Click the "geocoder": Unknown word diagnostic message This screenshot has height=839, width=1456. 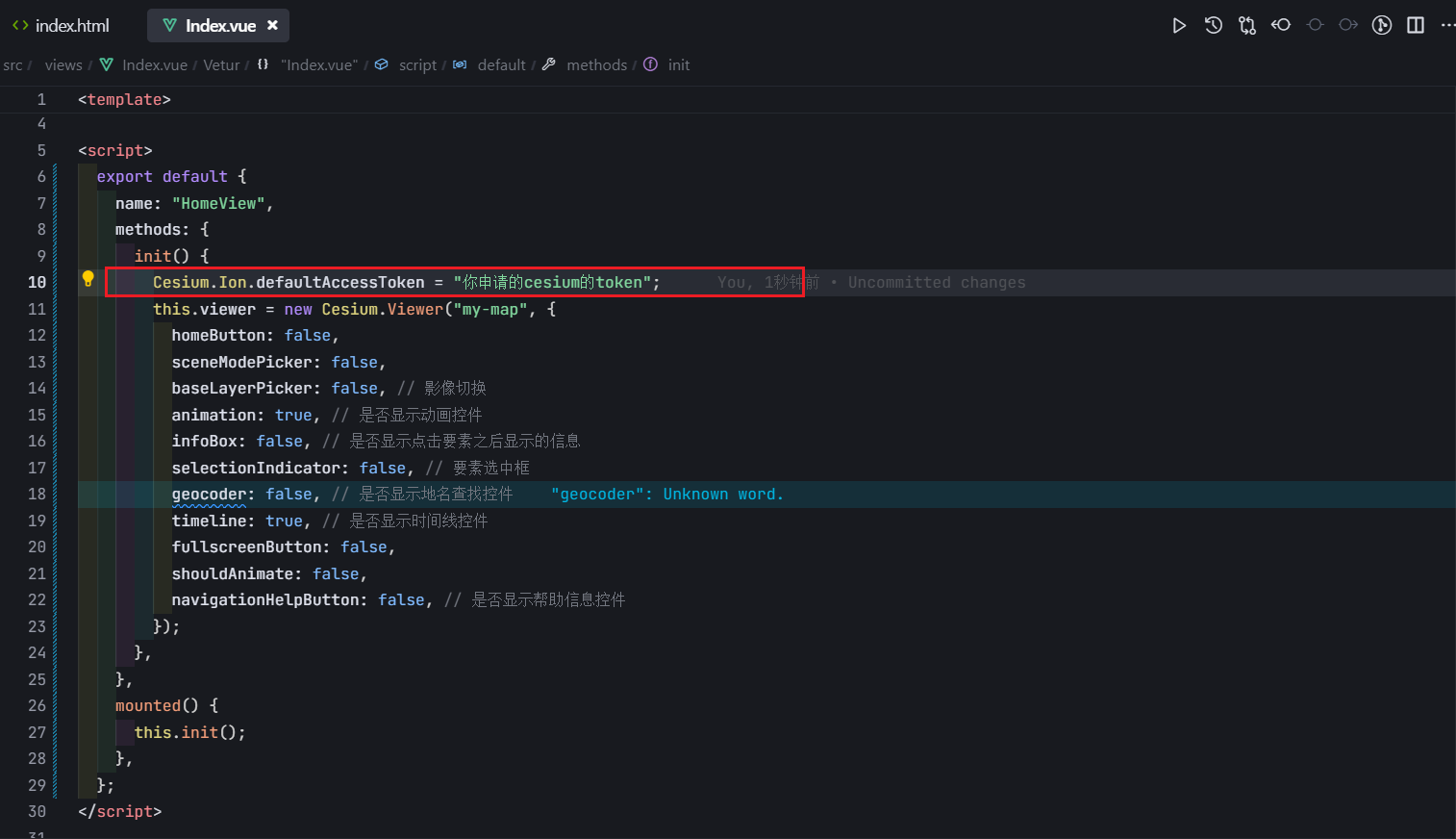[667, 495]
